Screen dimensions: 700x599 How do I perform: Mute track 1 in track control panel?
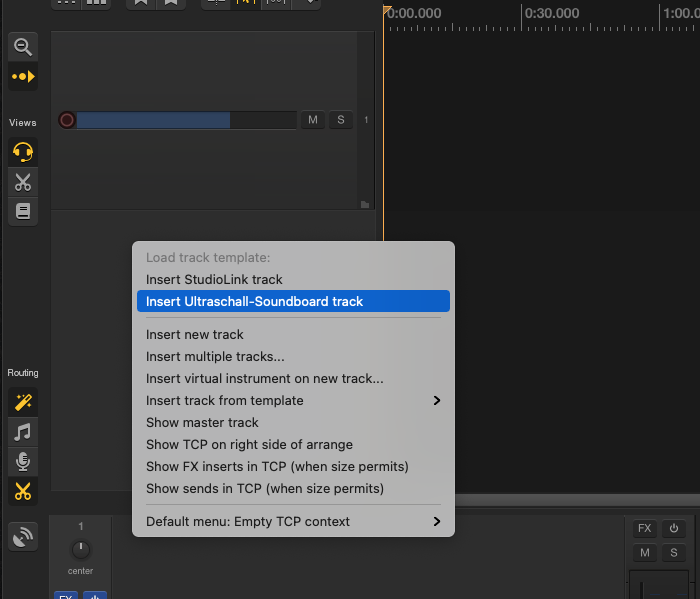(x=313, y=120)
